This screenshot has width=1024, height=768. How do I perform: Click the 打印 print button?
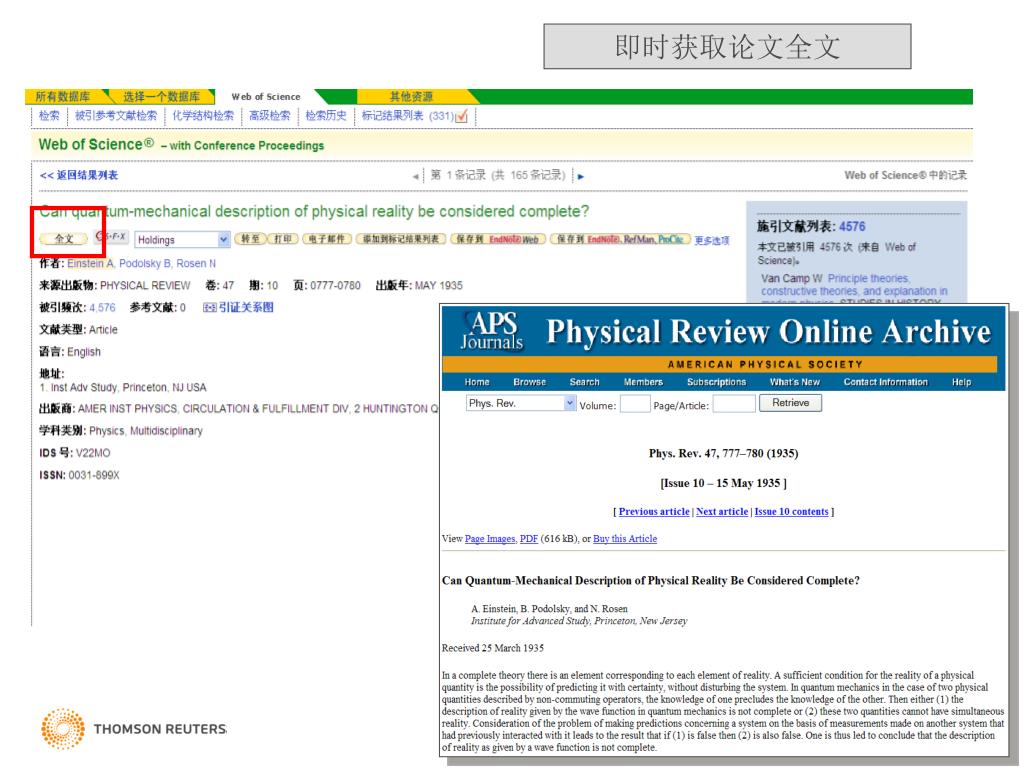pyautogui.click(x=283, y=239)
